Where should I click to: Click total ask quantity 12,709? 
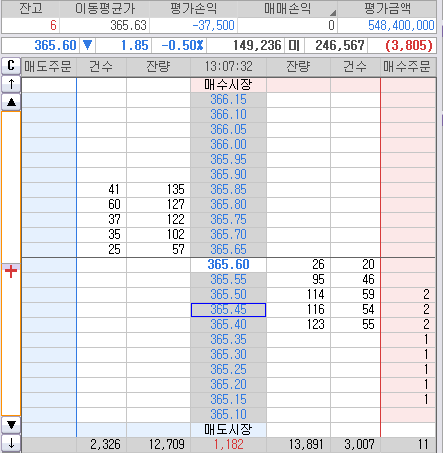point(166,444)
